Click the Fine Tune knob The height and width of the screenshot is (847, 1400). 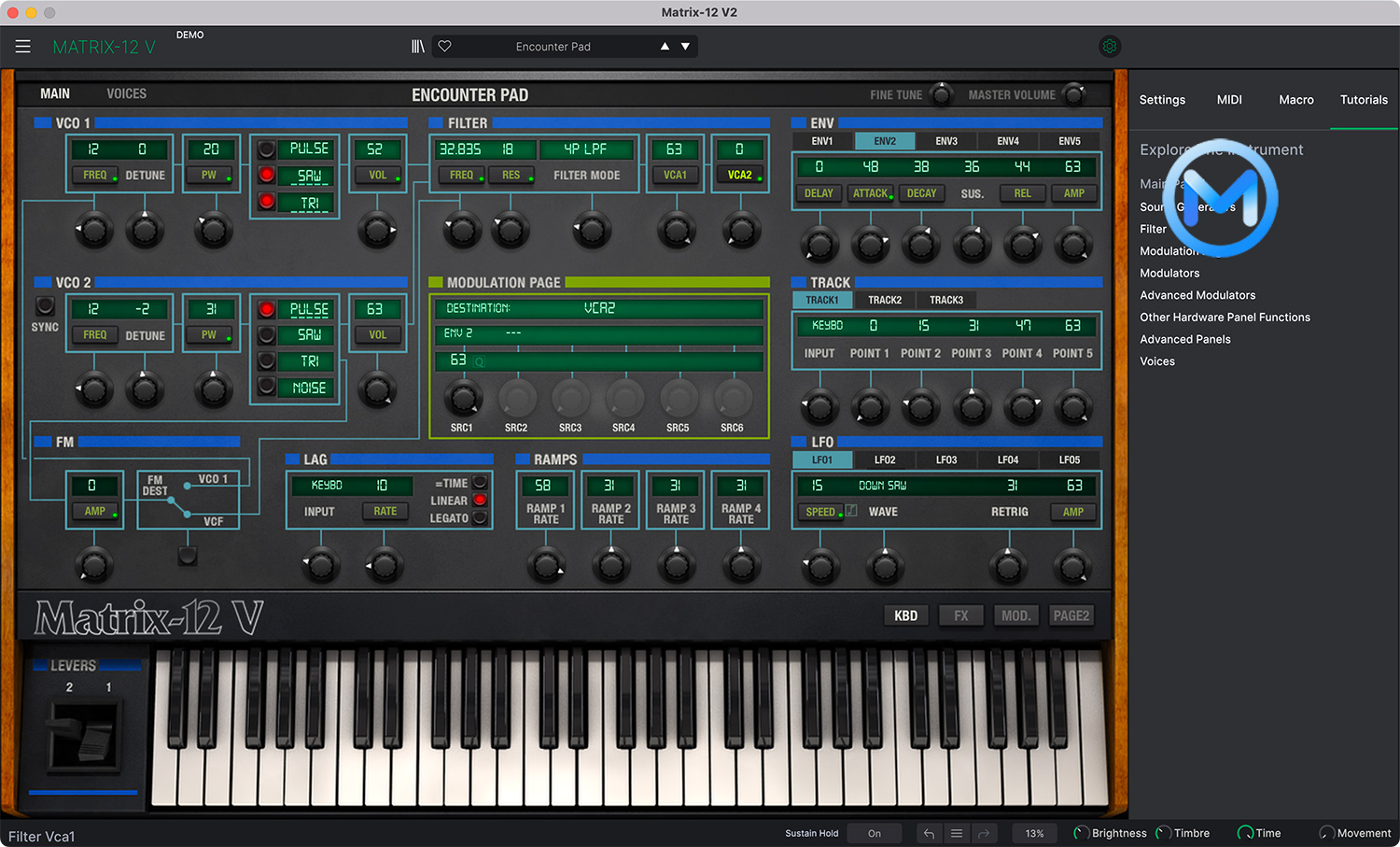pyautogui.click(x=943, y=94)
